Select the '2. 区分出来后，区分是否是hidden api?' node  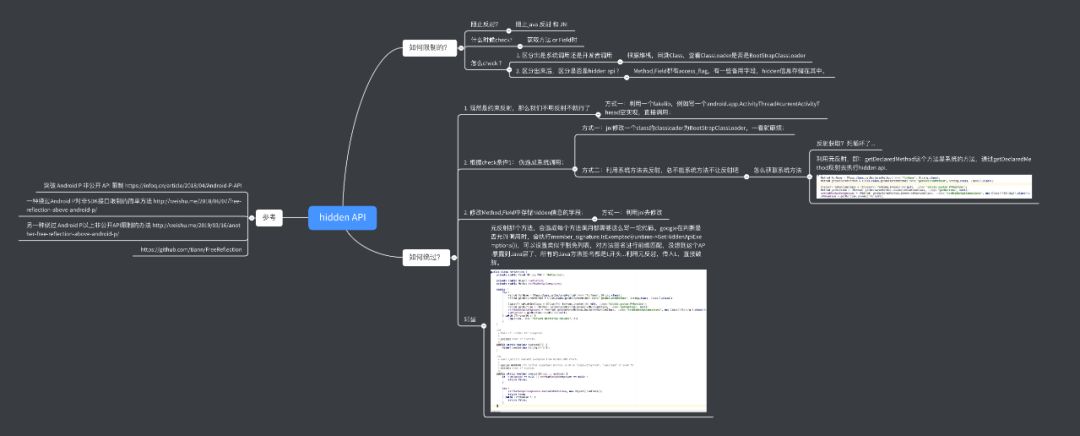pos(568,71)
